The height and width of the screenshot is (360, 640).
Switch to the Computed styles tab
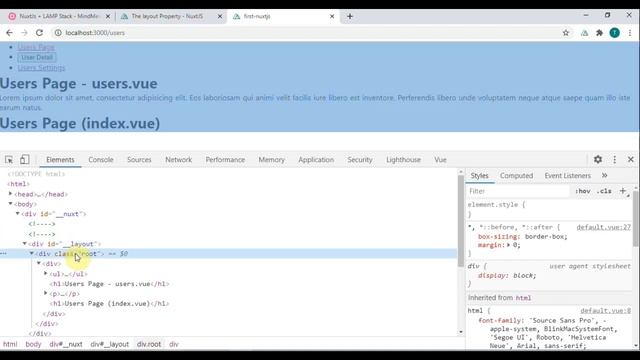click(x=516, y=176)
